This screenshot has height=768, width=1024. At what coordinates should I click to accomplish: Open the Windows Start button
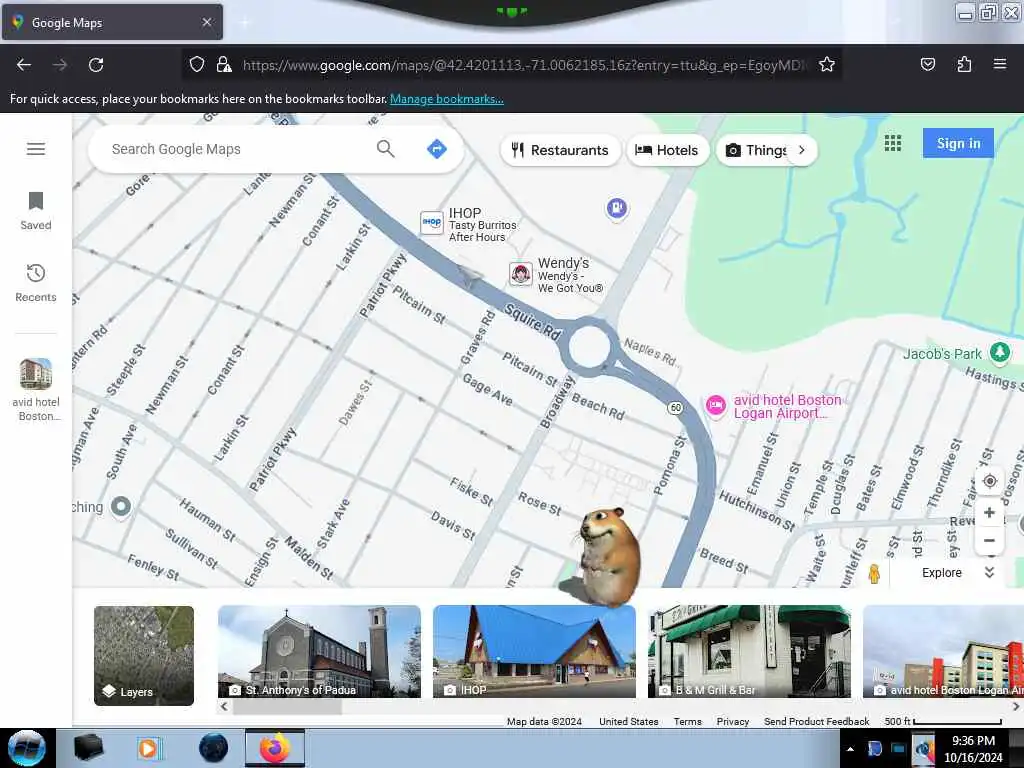pos(27,748)
